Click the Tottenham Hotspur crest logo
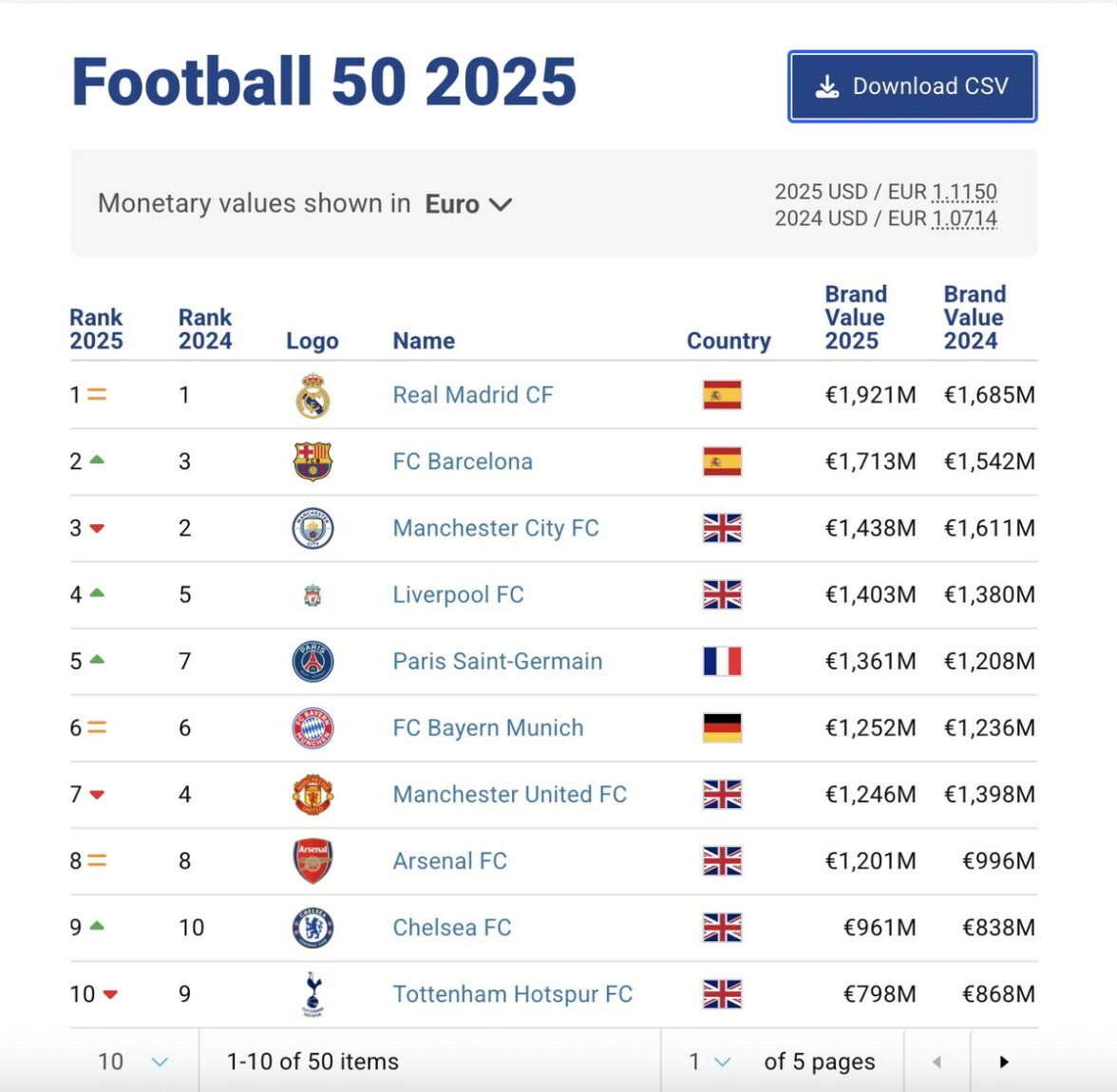 tap(312, 994)
